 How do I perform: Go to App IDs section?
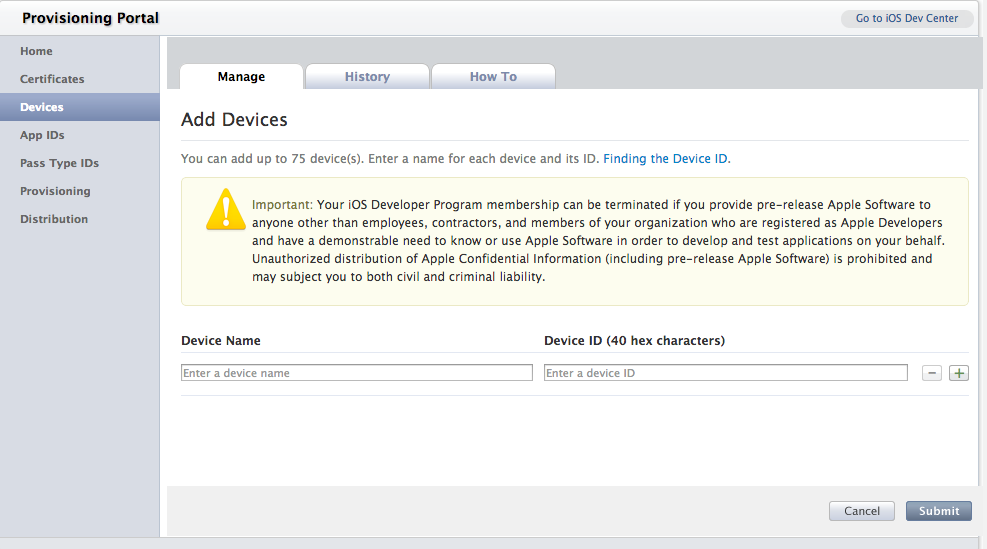click(x=42, y=135)
